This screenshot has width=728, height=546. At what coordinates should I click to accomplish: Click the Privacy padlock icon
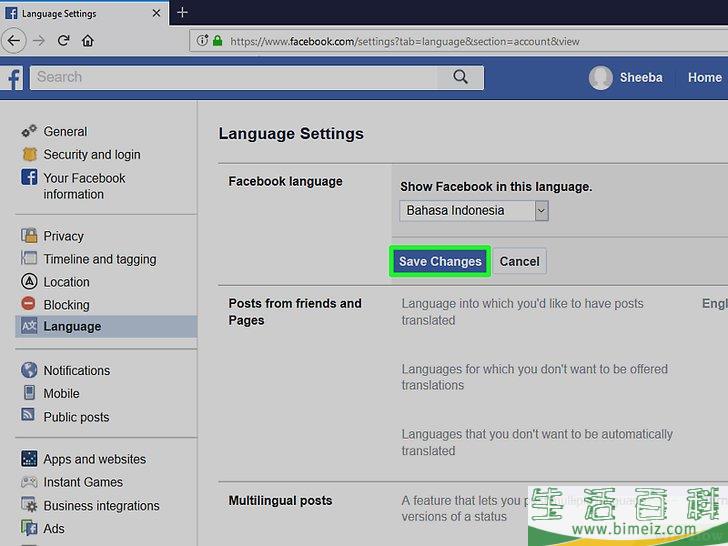[x=29, y=235]
